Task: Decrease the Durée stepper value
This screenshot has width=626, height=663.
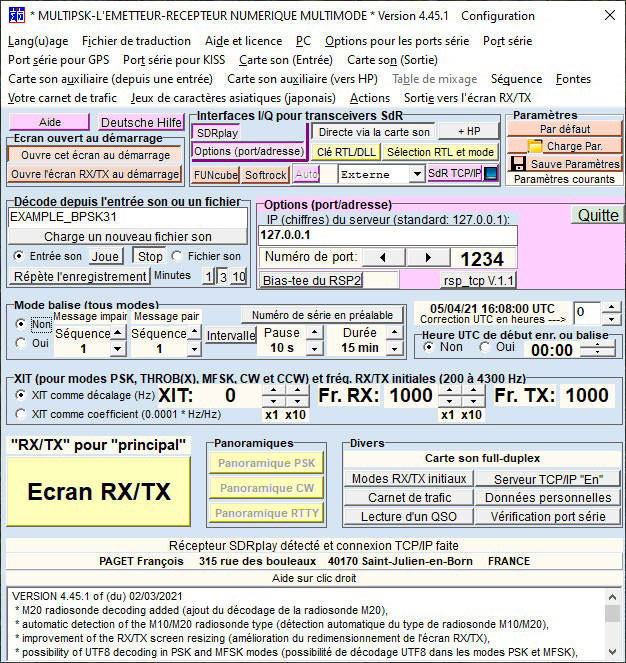Action: (x=395, y=349)
